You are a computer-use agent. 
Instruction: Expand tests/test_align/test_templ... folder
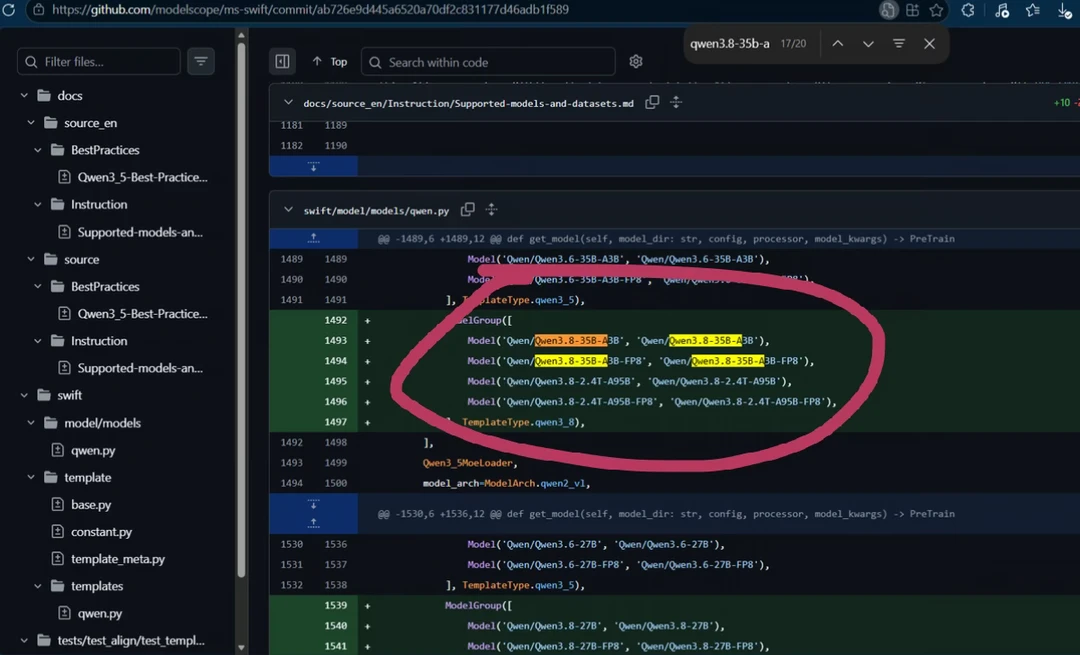coord(24,640)
